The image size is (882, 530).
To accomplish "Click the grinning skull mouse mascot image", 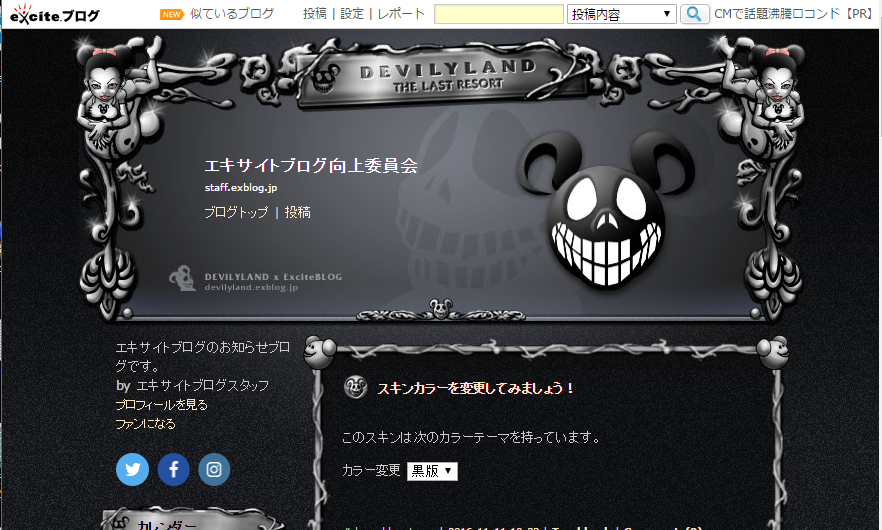I will pyautogui.click(x=608, y=211).
